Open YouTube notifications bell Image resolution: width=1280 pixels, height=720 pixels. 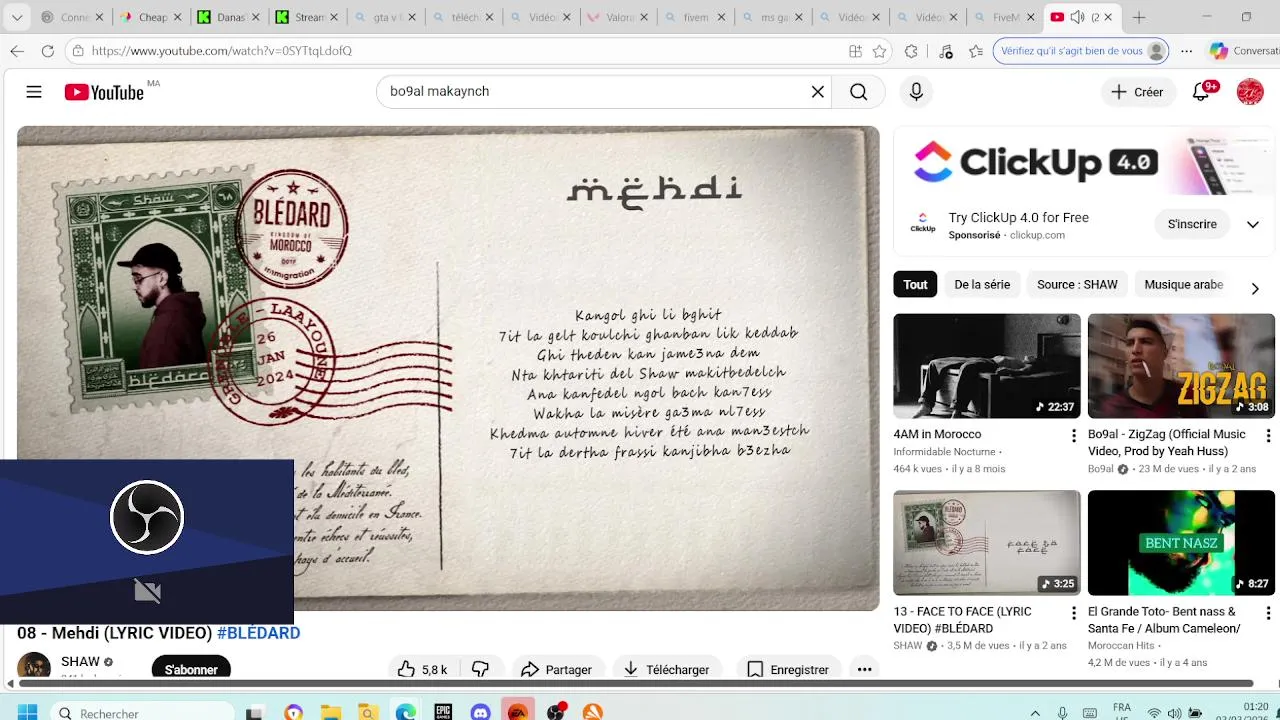[1201, 92]
